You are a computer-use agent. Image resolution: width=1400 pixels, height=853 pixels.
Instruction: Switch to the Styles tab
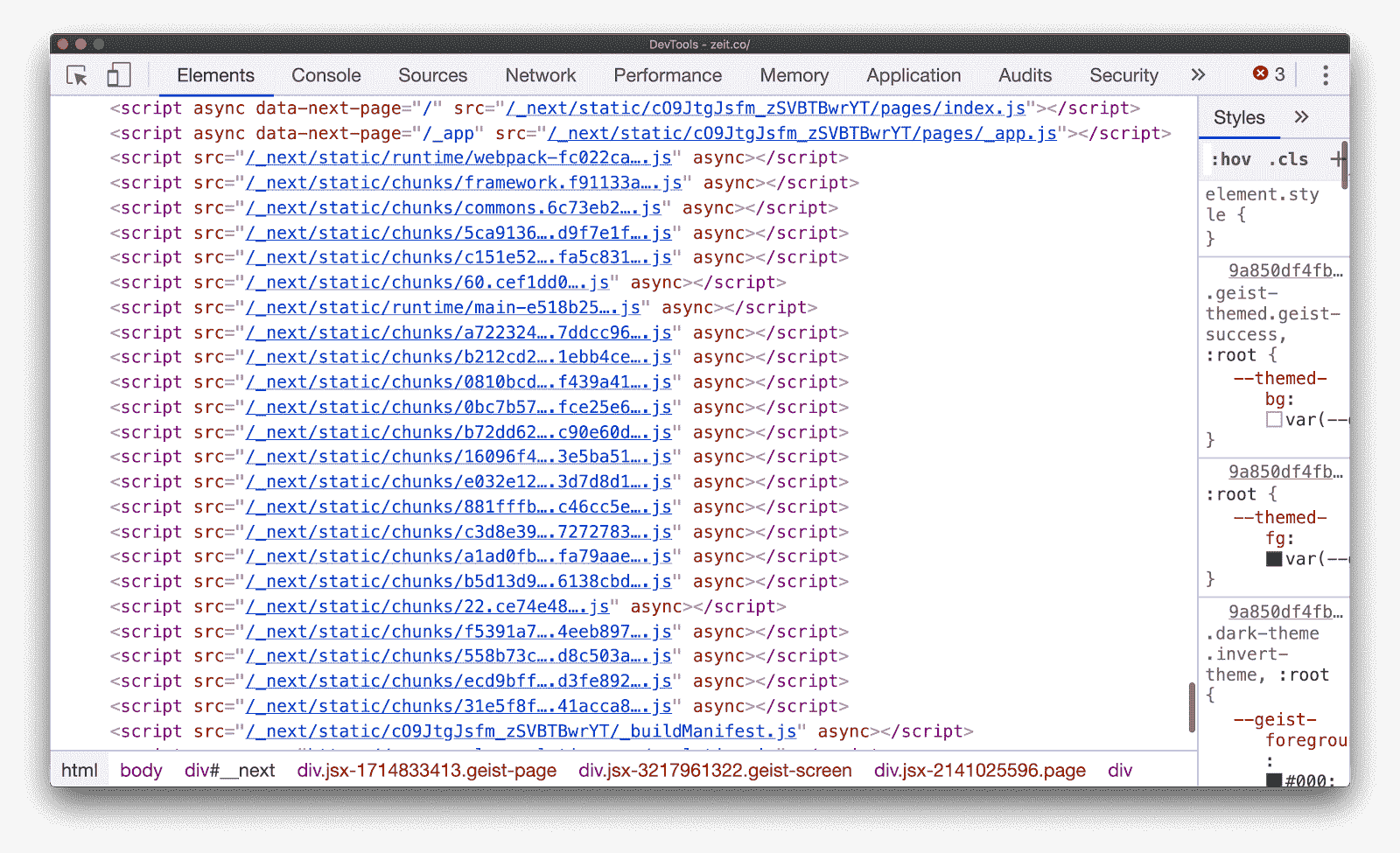click(x=1238, y=116)
